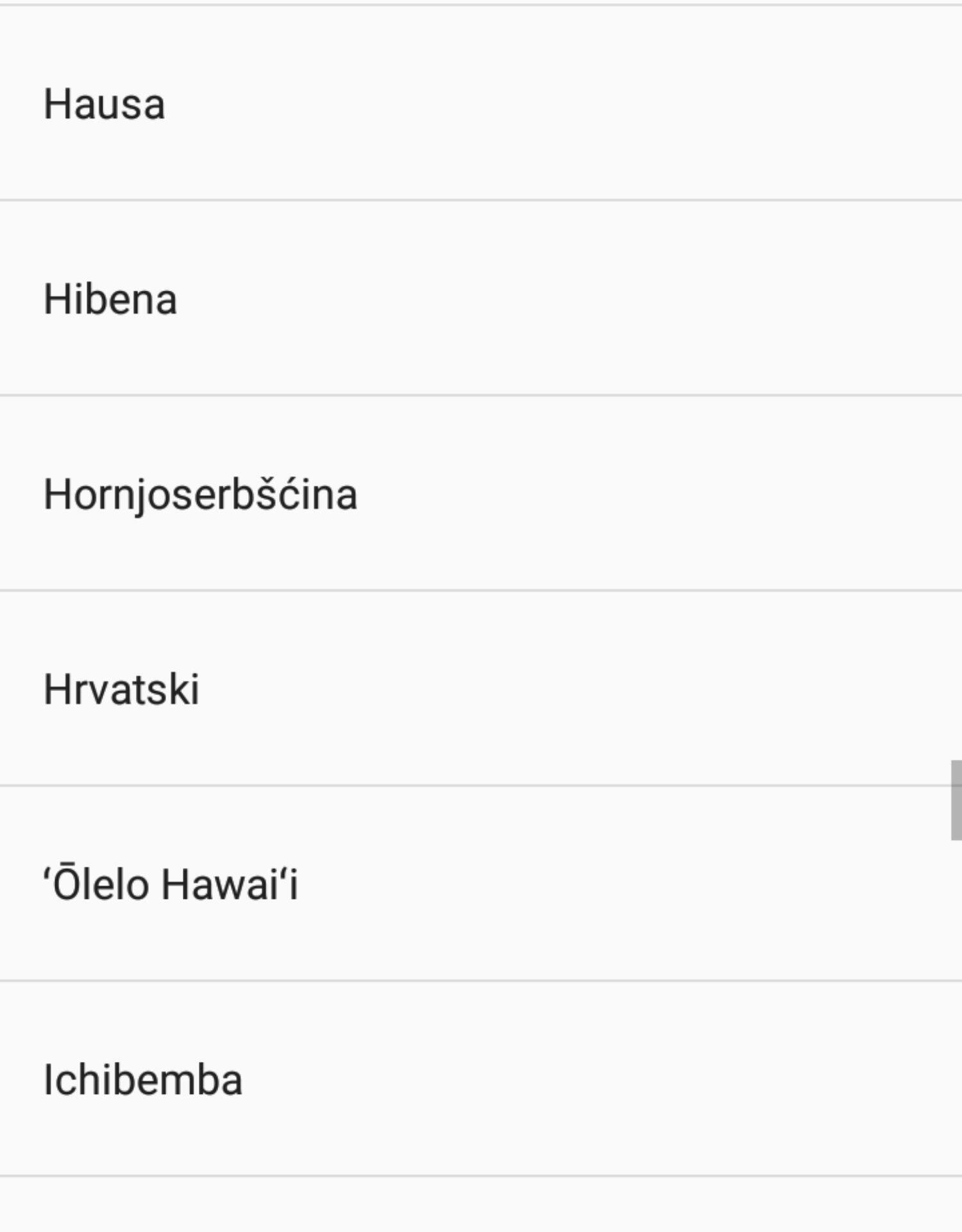Tap the Ichibemba text label
Image resolution: width=962 pixels, height=1232 pixels.
click(x=143, y=1079)
